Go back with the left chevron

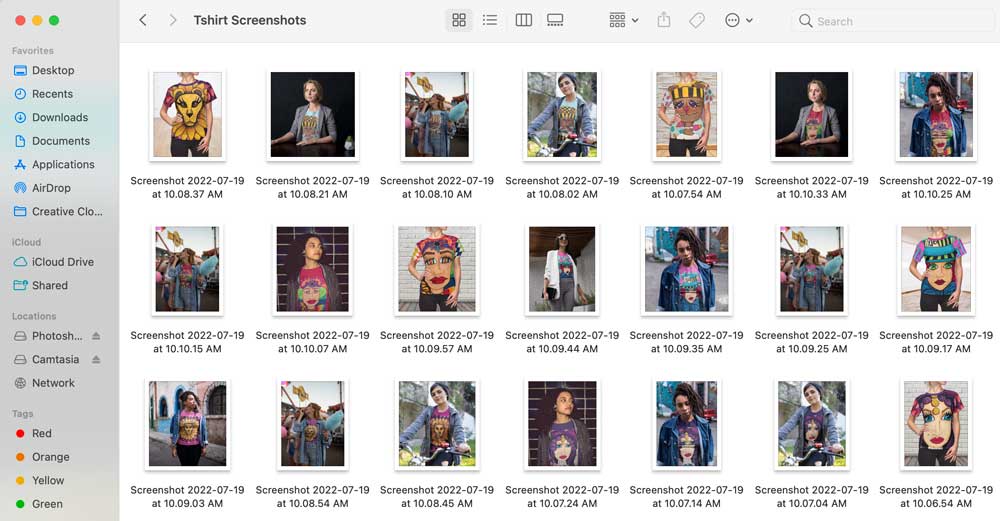click(143, 20)
